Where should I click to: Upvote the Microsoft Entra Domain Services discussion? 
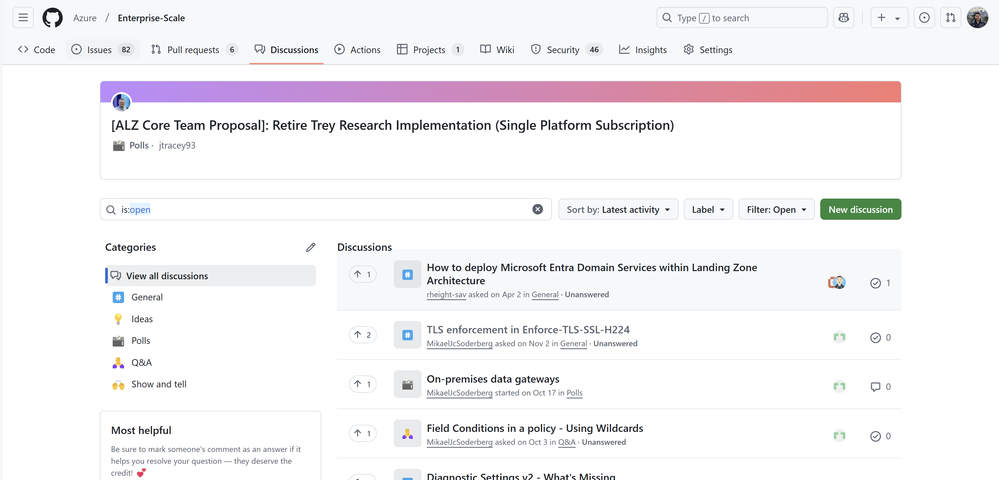[362, 274]
